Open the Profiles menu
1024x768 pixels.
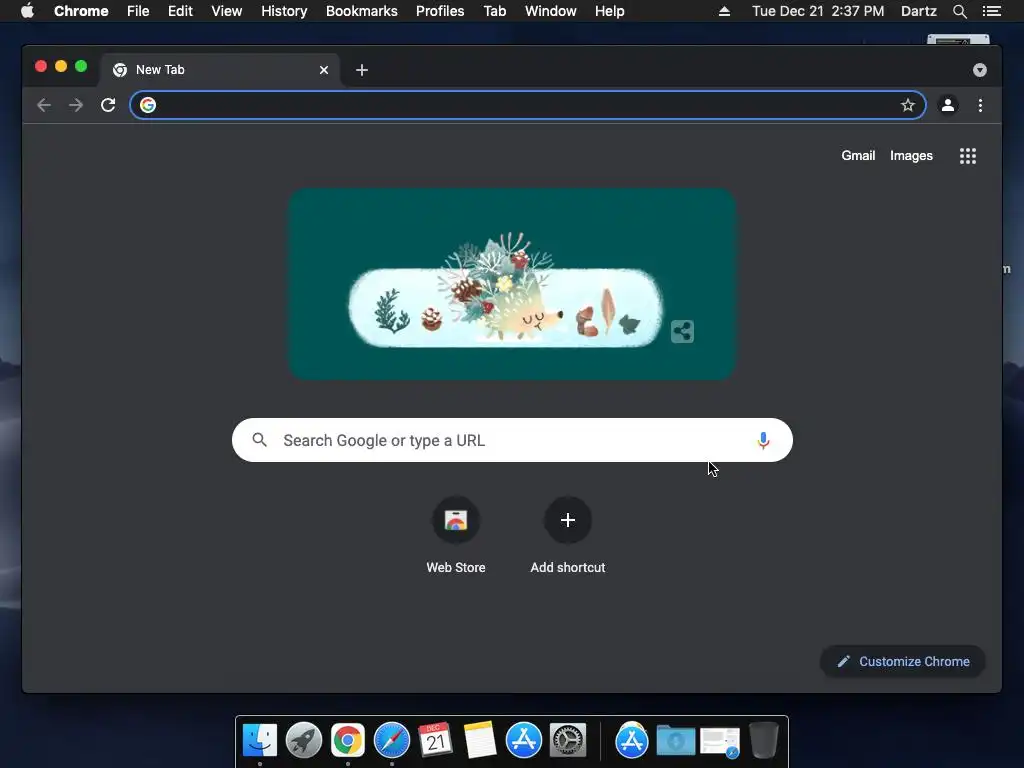tap(440, 11)
